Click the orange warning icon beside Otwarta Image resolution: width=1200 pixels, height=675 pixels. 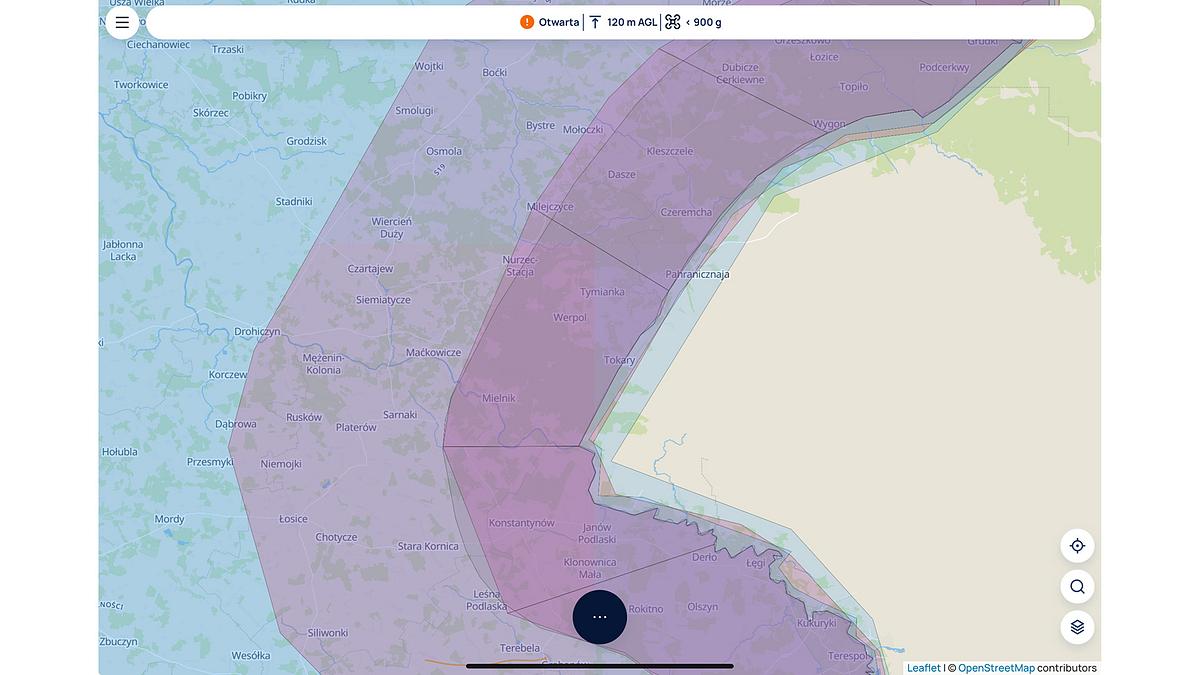tap(527, 22)
